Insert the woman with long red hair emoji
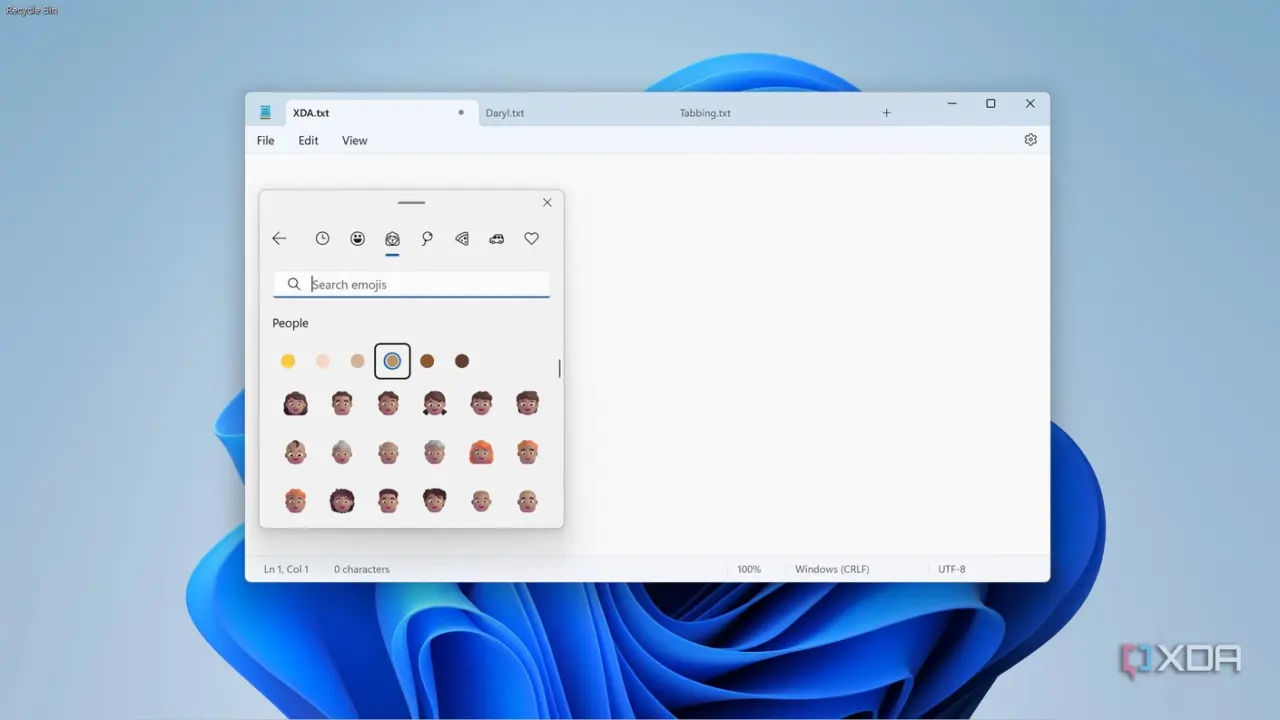 pyautogui.click(x=481, y=452)
